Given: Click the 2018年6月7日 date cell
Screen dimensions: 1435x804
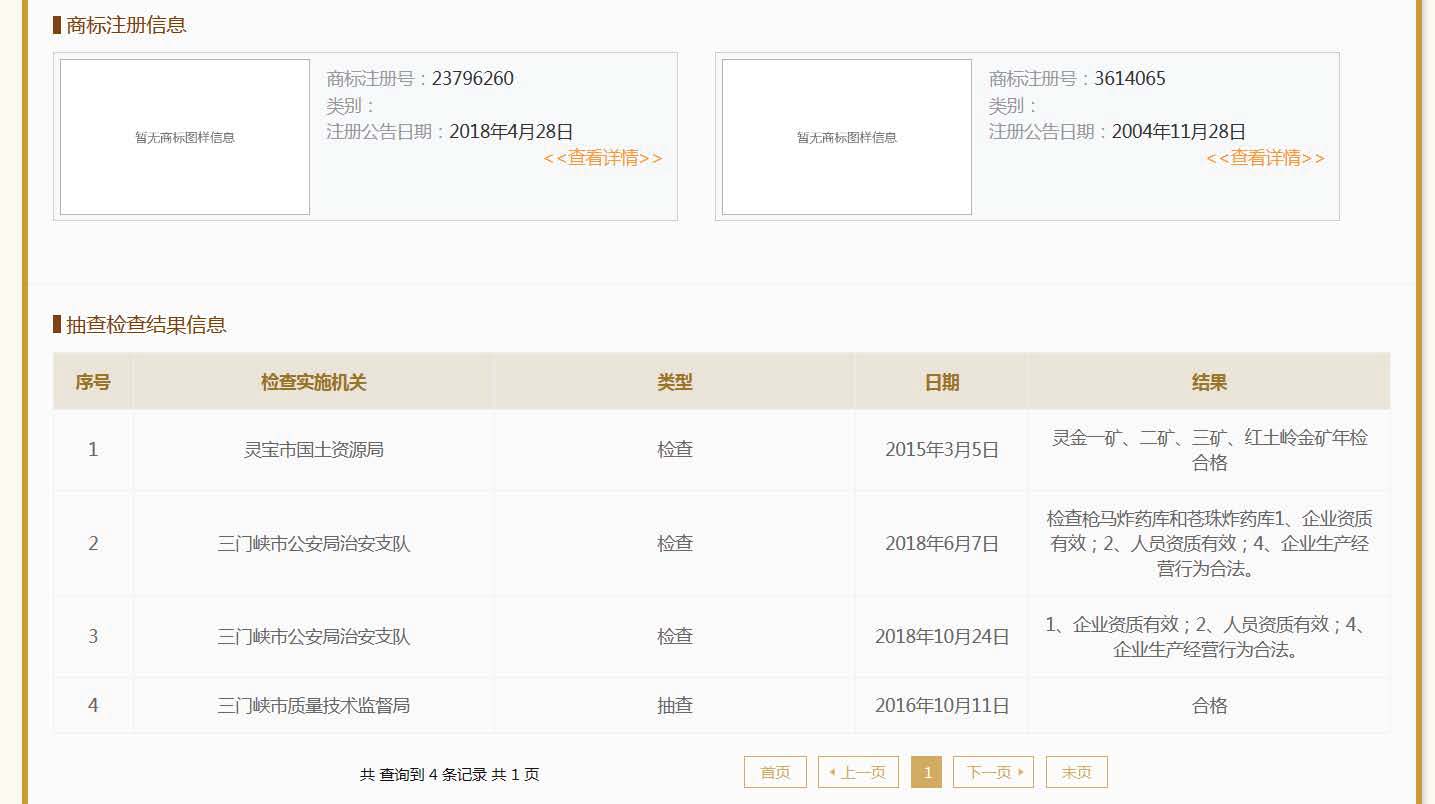Looking at the screenshot, I should pyautogui.click(x=942, y=544).
